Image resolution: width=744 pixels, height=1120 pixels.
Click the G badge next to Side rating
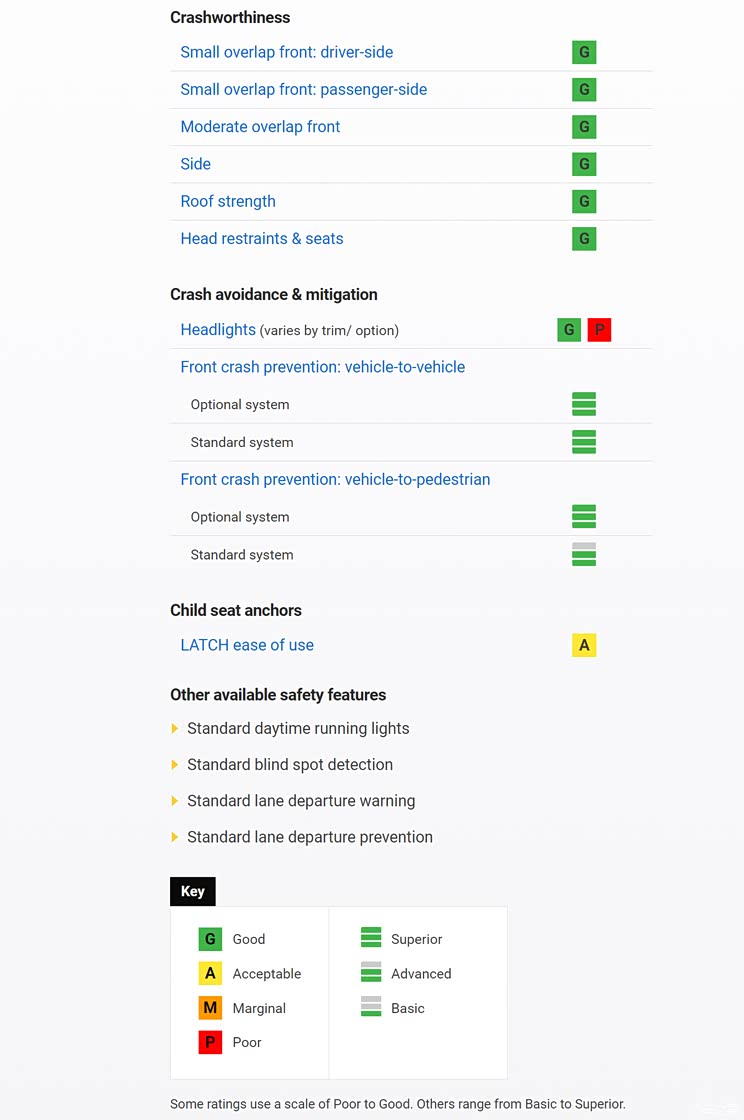[x=584, y=164]
